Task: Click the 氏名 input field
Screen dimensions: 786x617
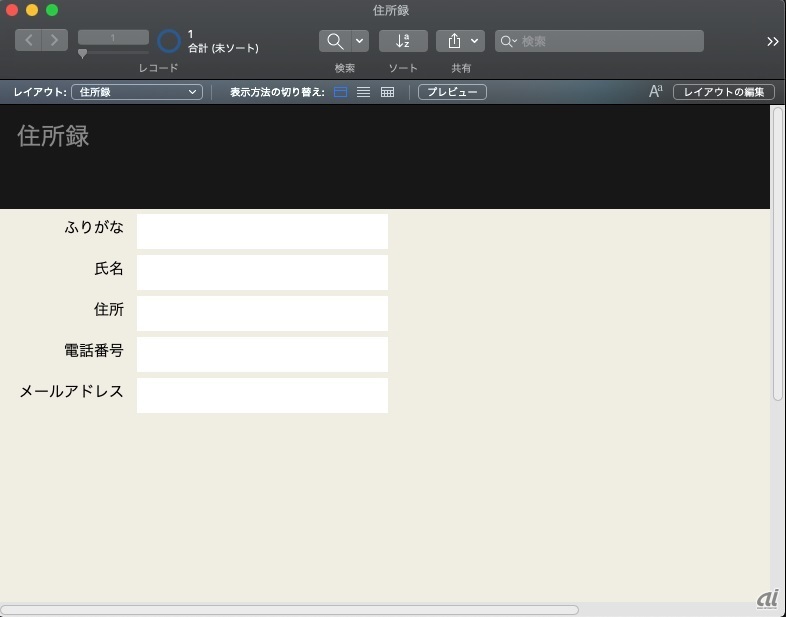Action: click(x=262, y=273)
